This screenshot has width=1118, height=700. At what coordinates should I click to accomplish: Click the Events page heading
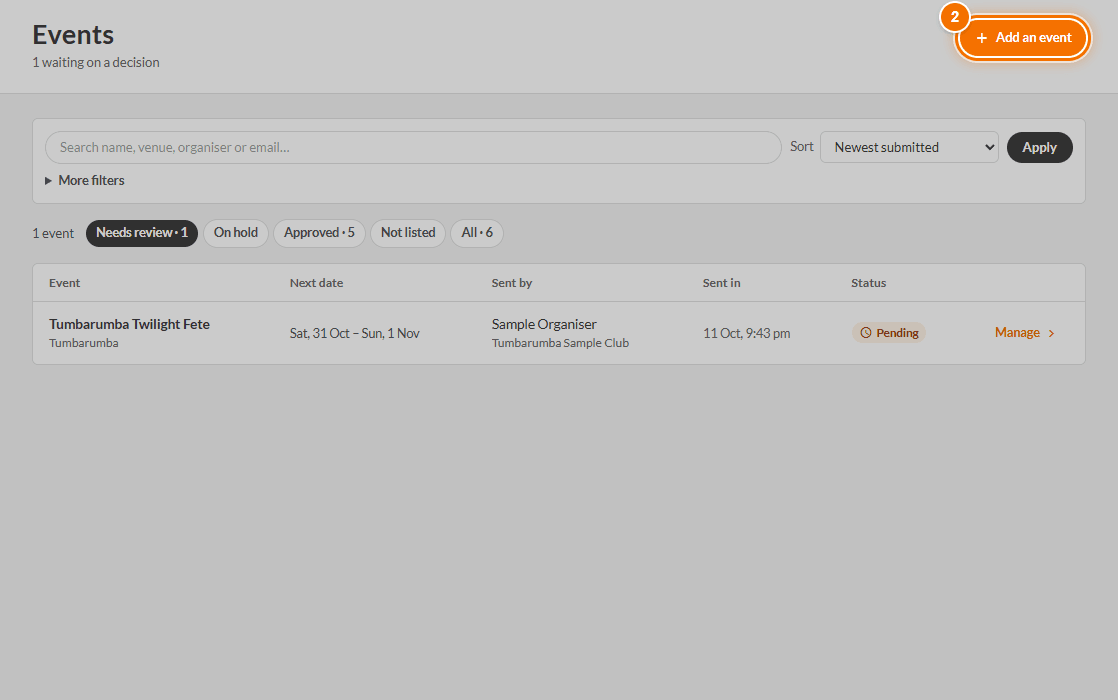pos(73,35)
